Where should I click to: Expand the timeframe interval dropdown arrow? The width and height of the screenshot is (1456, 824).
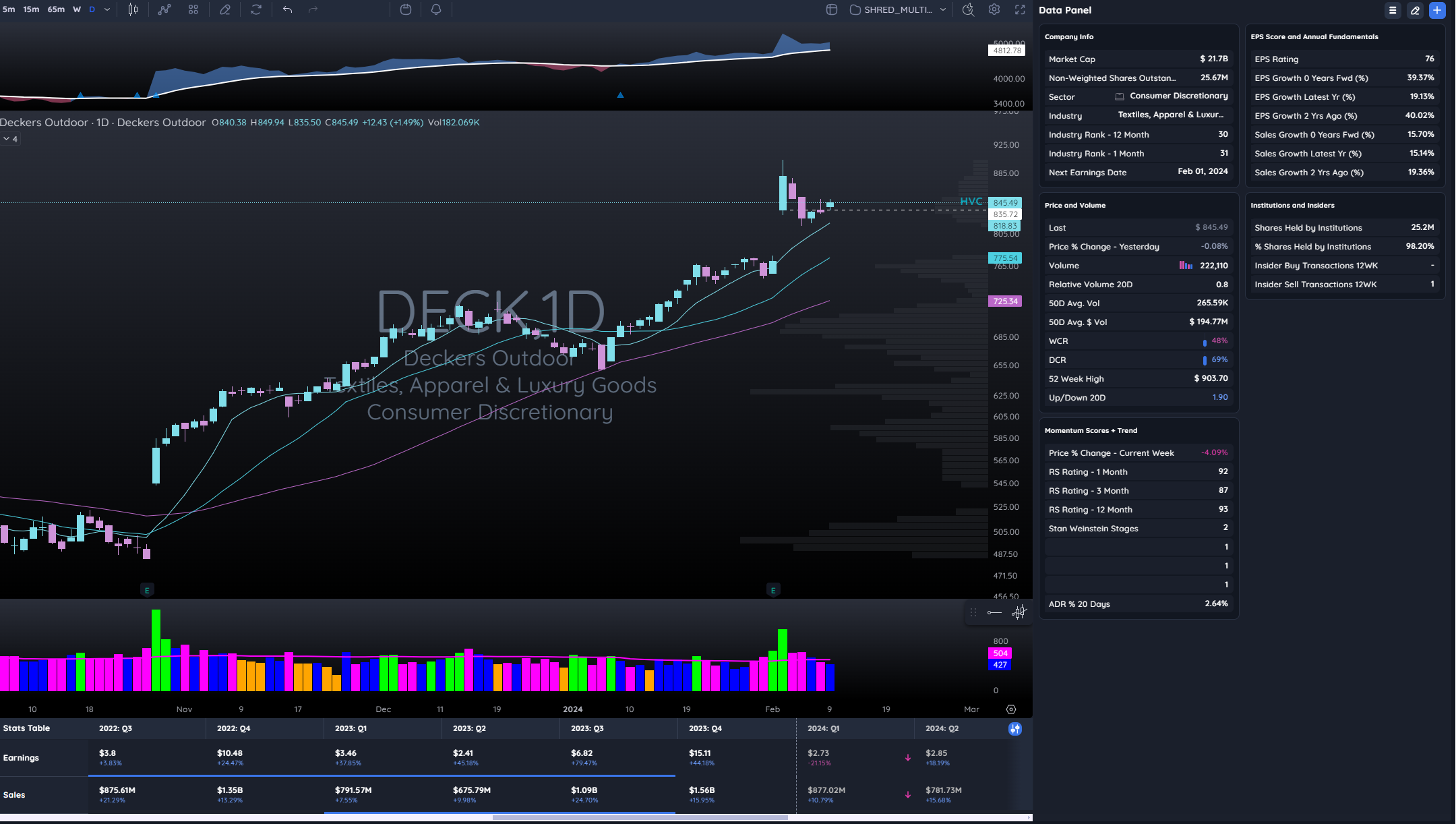[107, 9]
